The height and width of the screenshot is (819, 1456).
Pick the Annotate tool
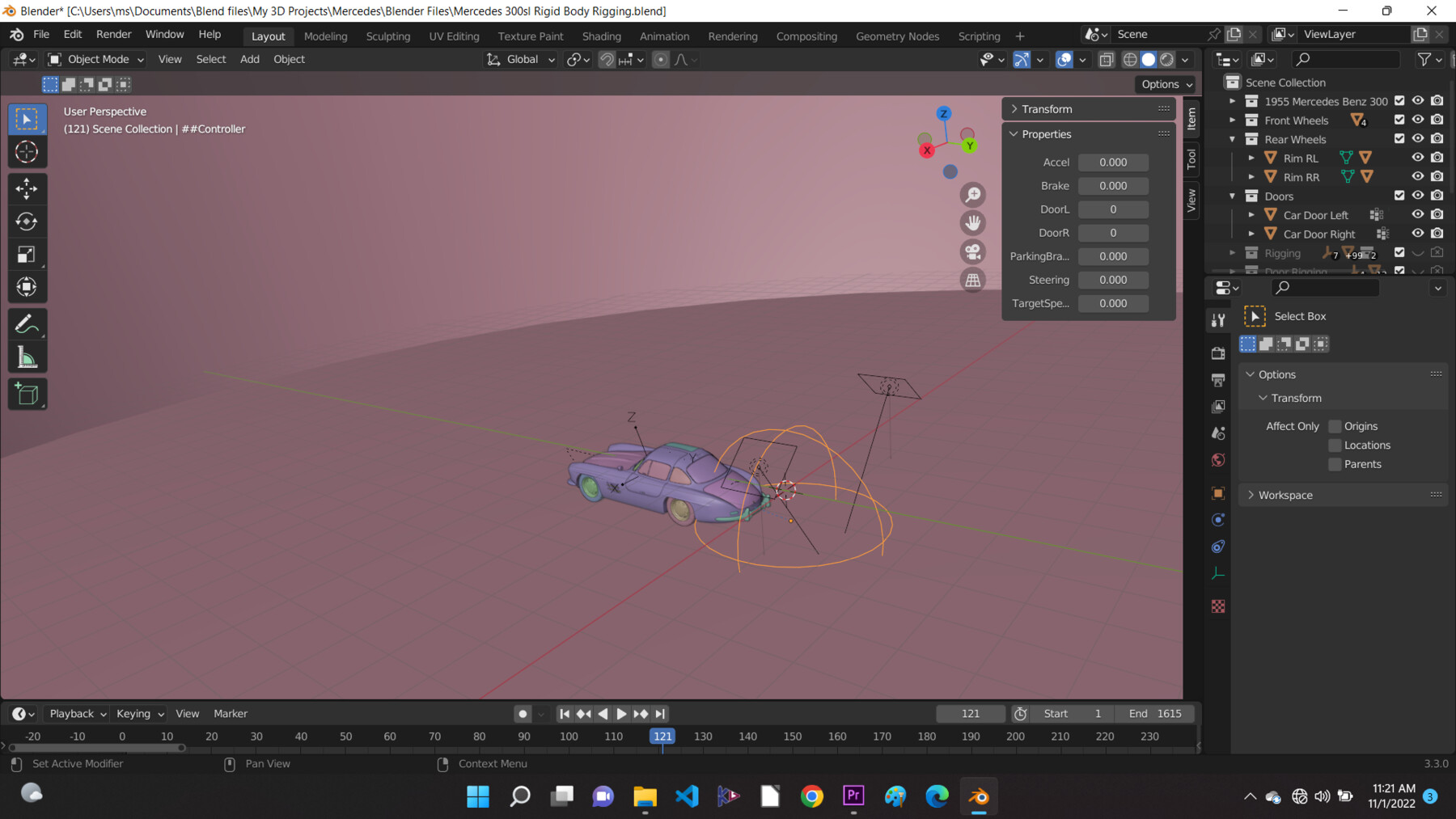(27, 324)
